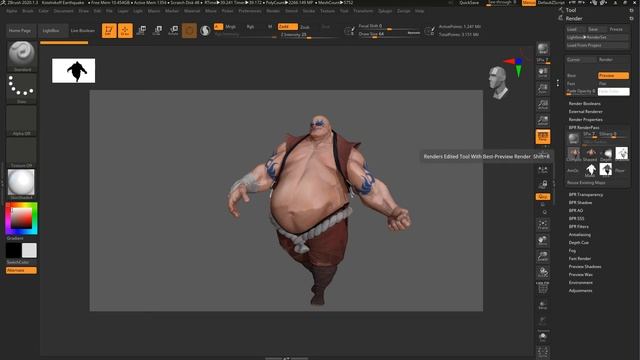Expand the Render Booleans section
The image size is (640, 360).
pyautogui.click(x=584, y=104)
